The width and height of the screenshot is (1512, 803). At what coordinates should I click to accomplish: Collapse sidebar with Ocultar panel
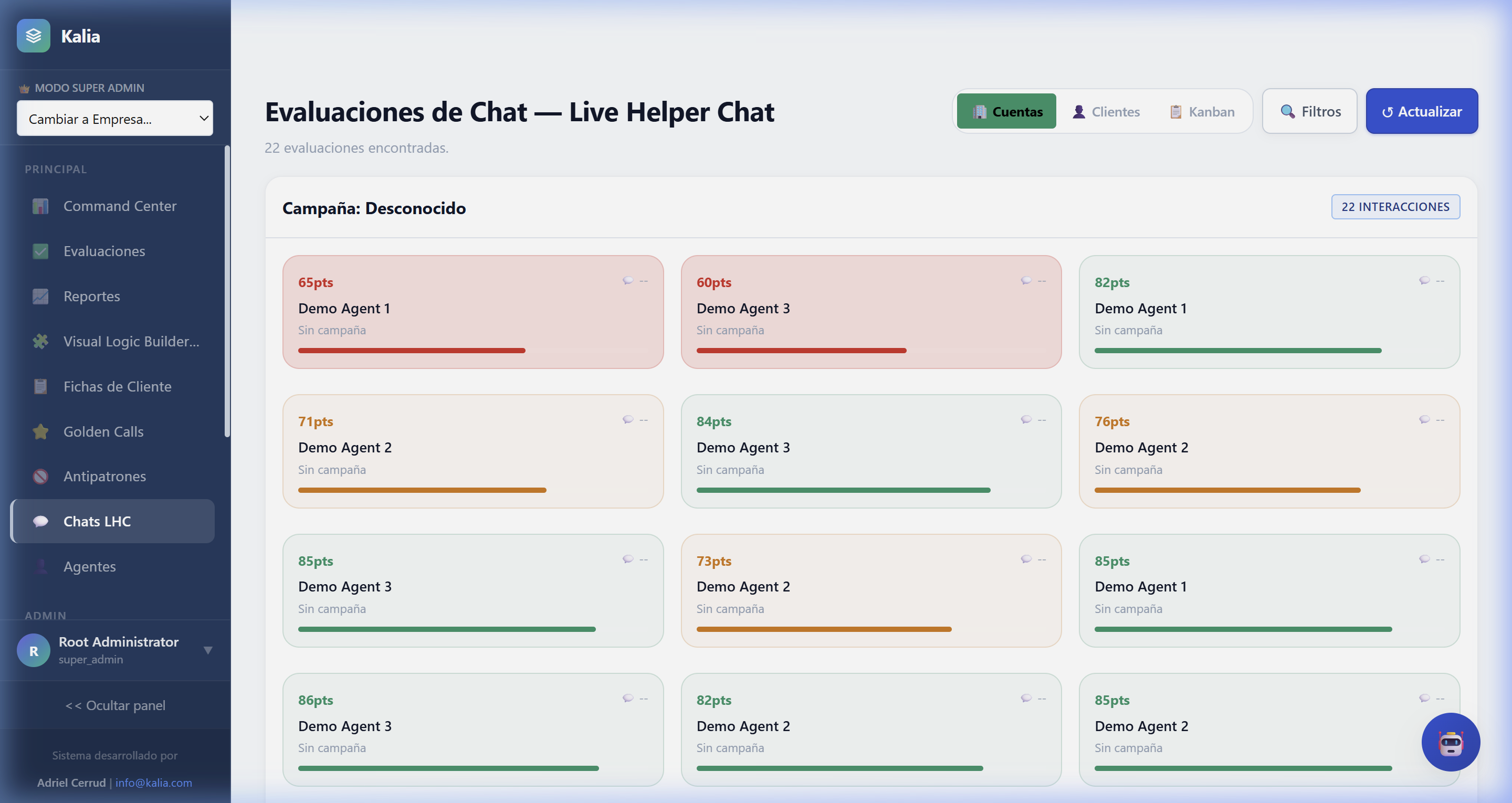tap(115, 705)
